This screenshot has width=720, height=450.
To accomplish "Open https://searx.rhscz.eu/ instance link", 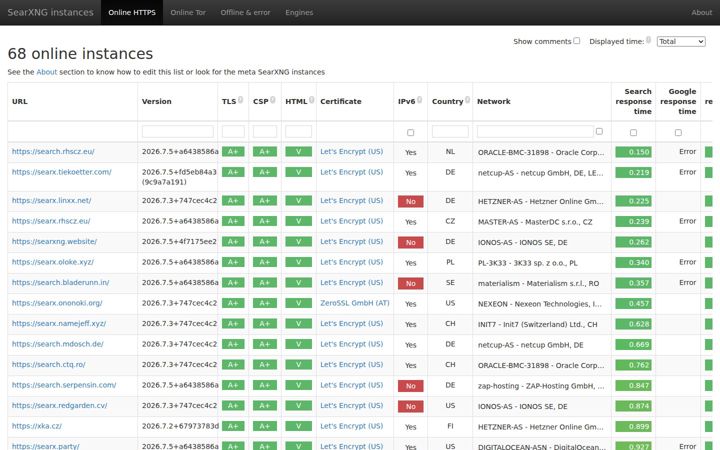I will 51,221.
